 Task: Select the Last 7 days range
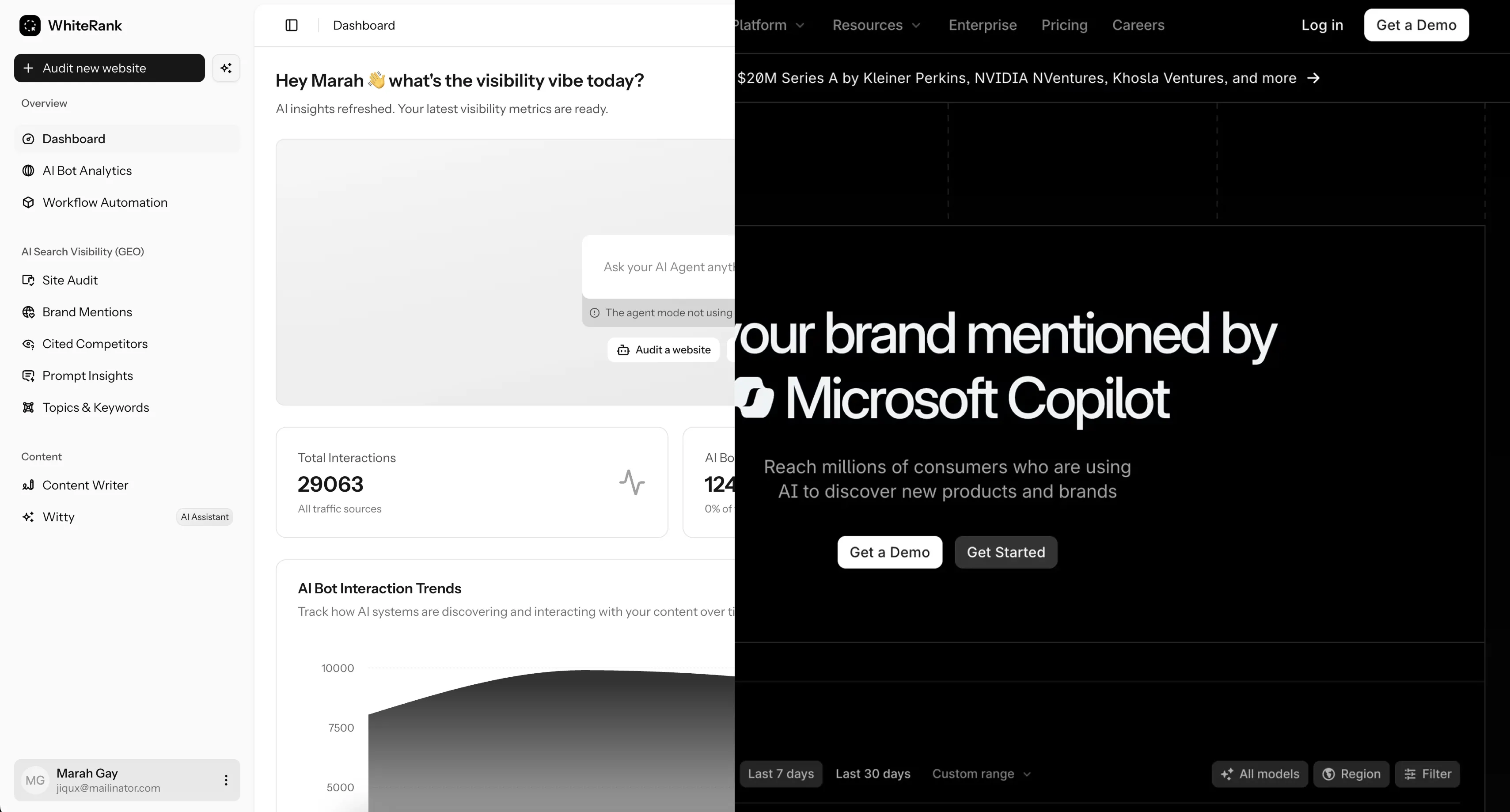click(781, 774)
